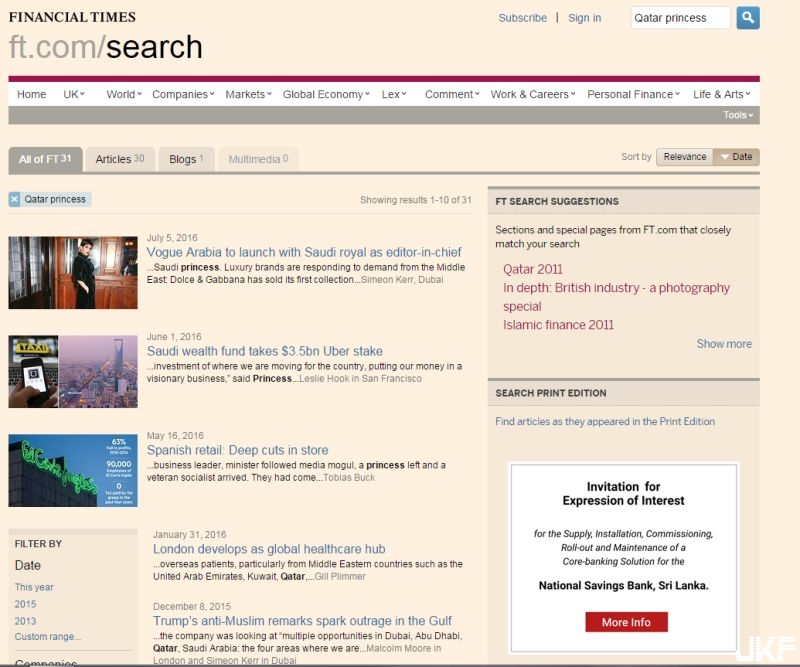This screenshot has width=800, height=667.
Task: Open the Financial Times logo link
Action: click(x=72, y=17)
